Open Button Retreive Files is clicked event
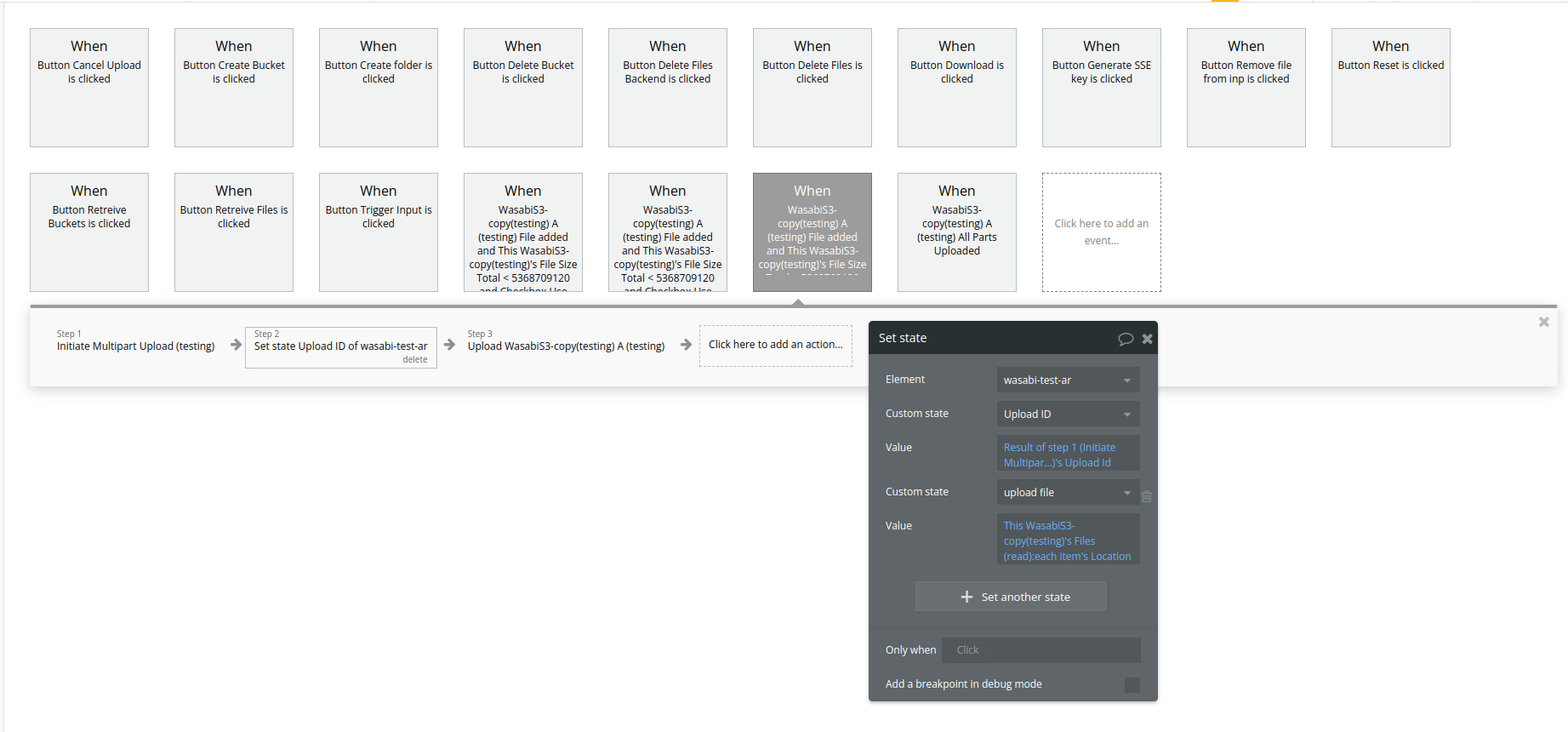 point(234,232)
